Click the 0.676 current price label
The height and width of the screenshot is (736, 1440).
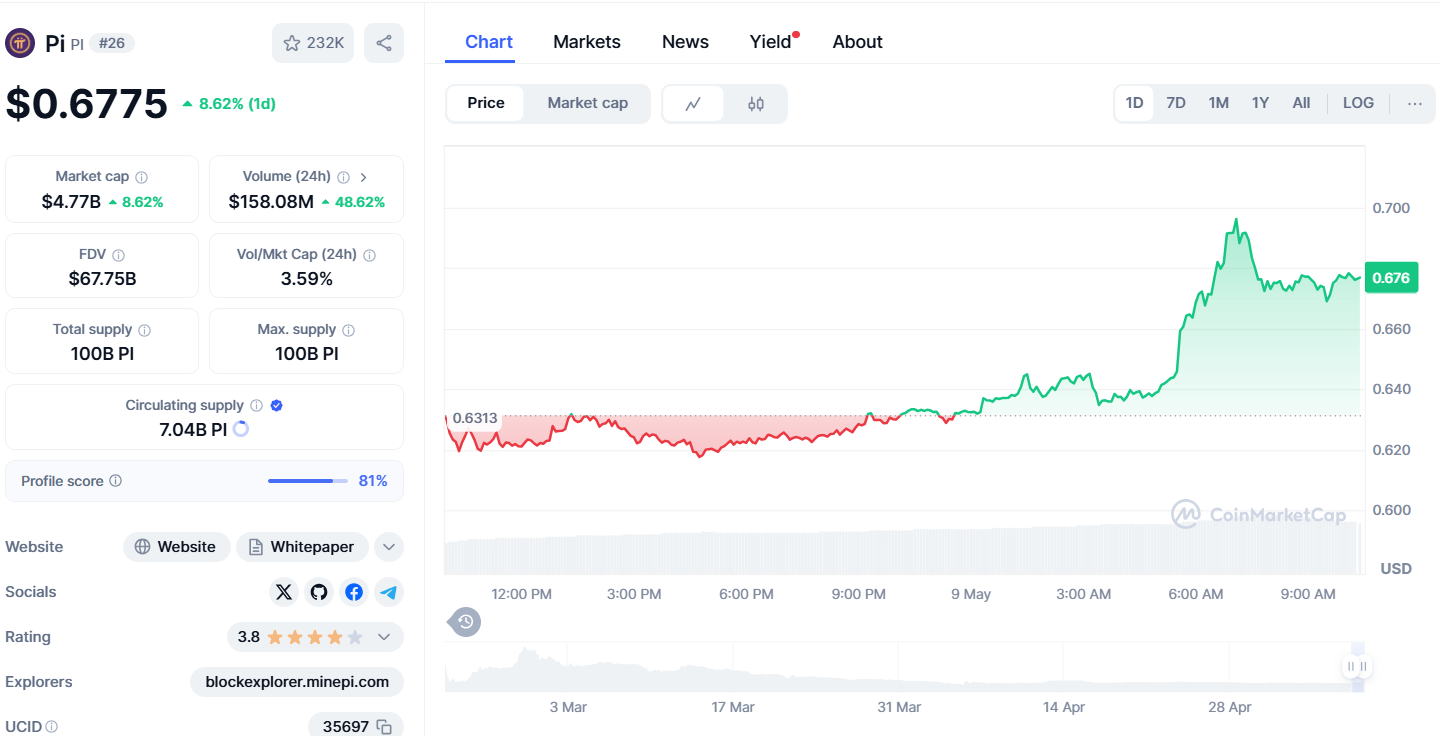(x=1391, y=278)
